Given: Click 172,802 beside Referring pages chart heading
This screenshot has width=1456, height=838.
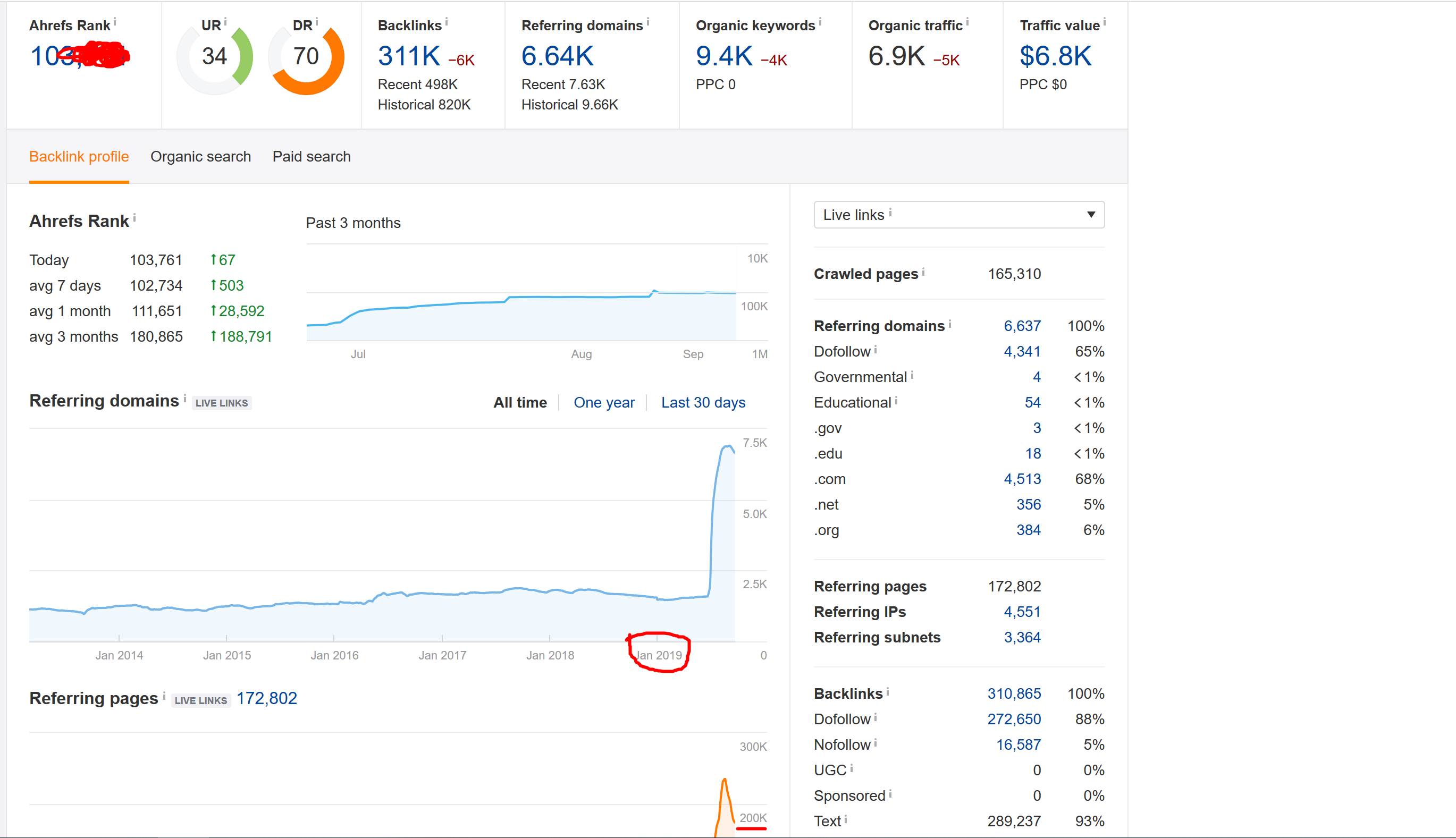Looking at the screenshot, I should pyautogui.click(x=266, y=698).
